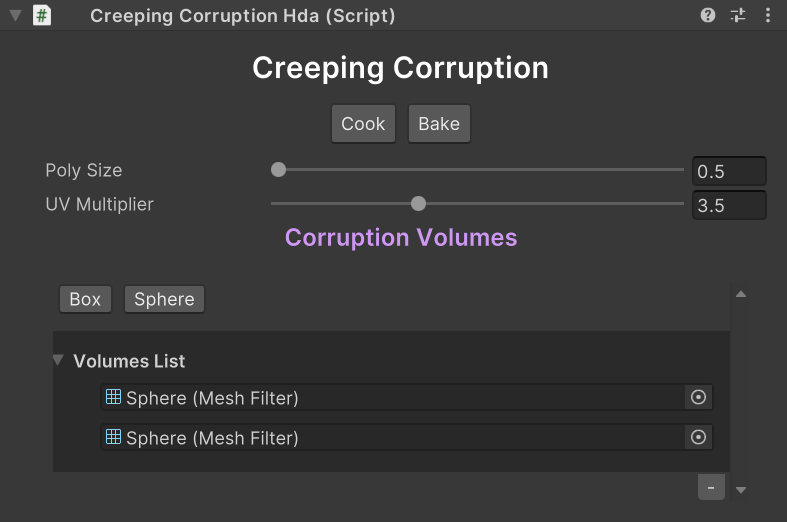This screenshot has width=787, height=522.
Task: Click the C# script icon in header
Action: click(x=42, y=16)
